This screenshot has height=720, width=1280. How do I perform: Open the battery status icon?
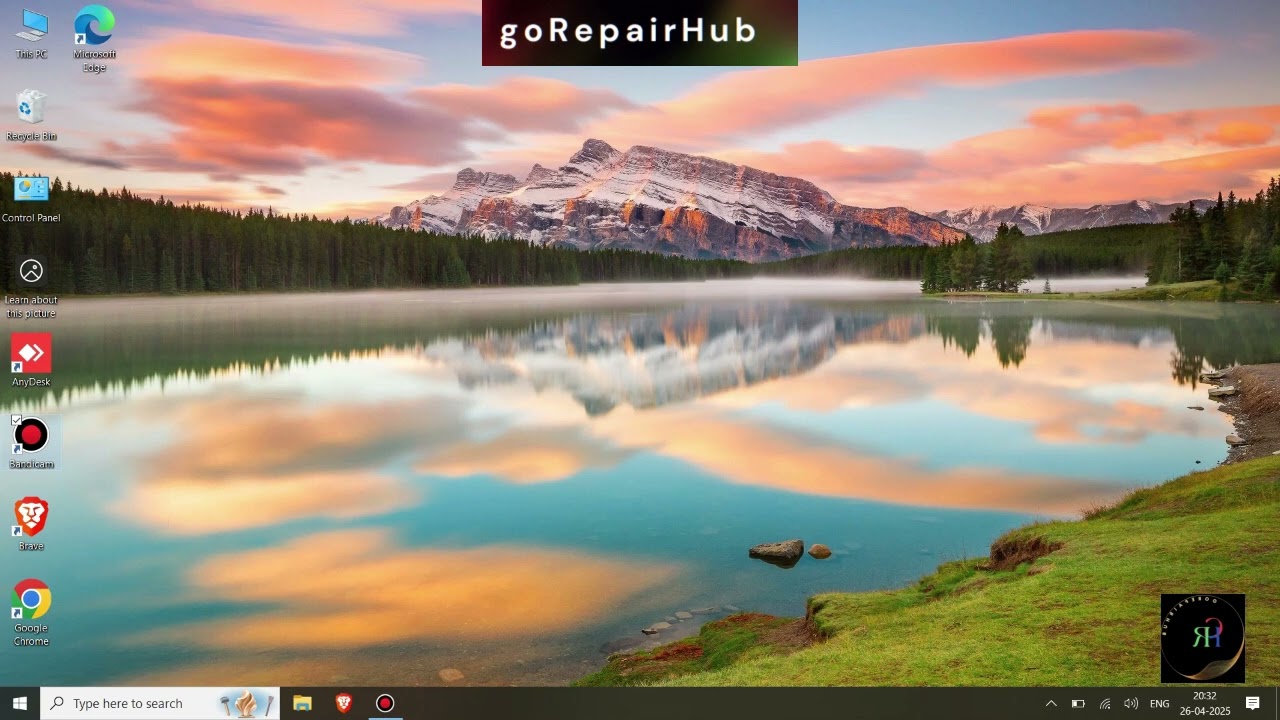[x=1078, y=703]
